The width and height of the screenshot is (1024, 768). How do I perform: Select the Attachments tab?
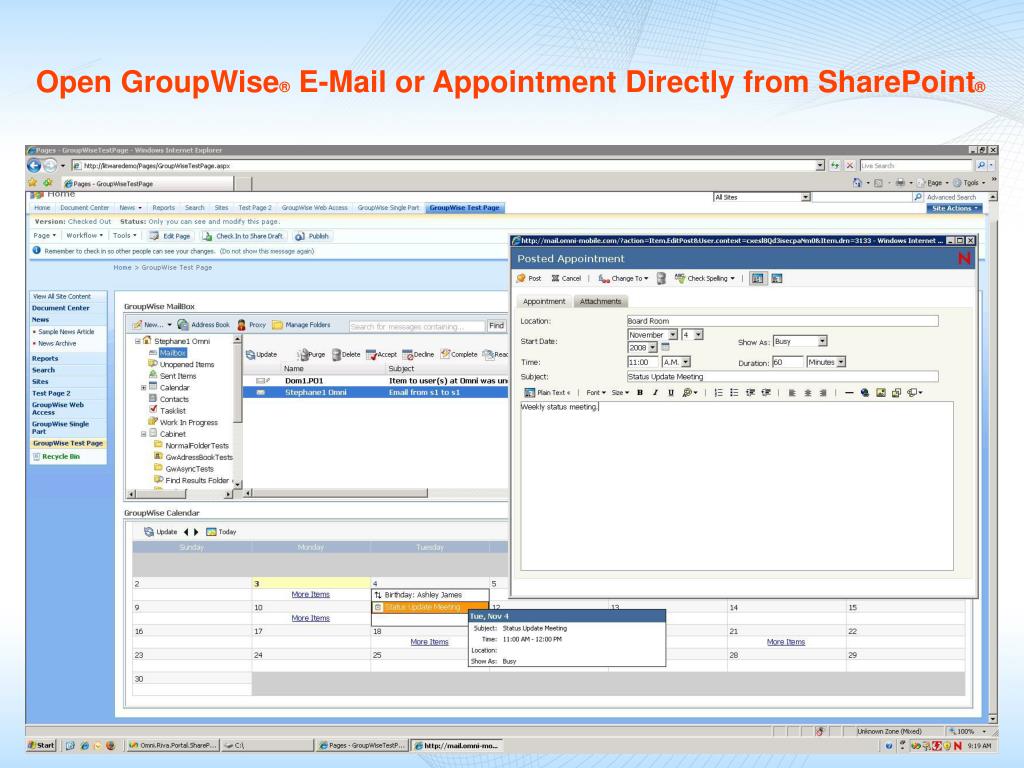pos(600,301)
